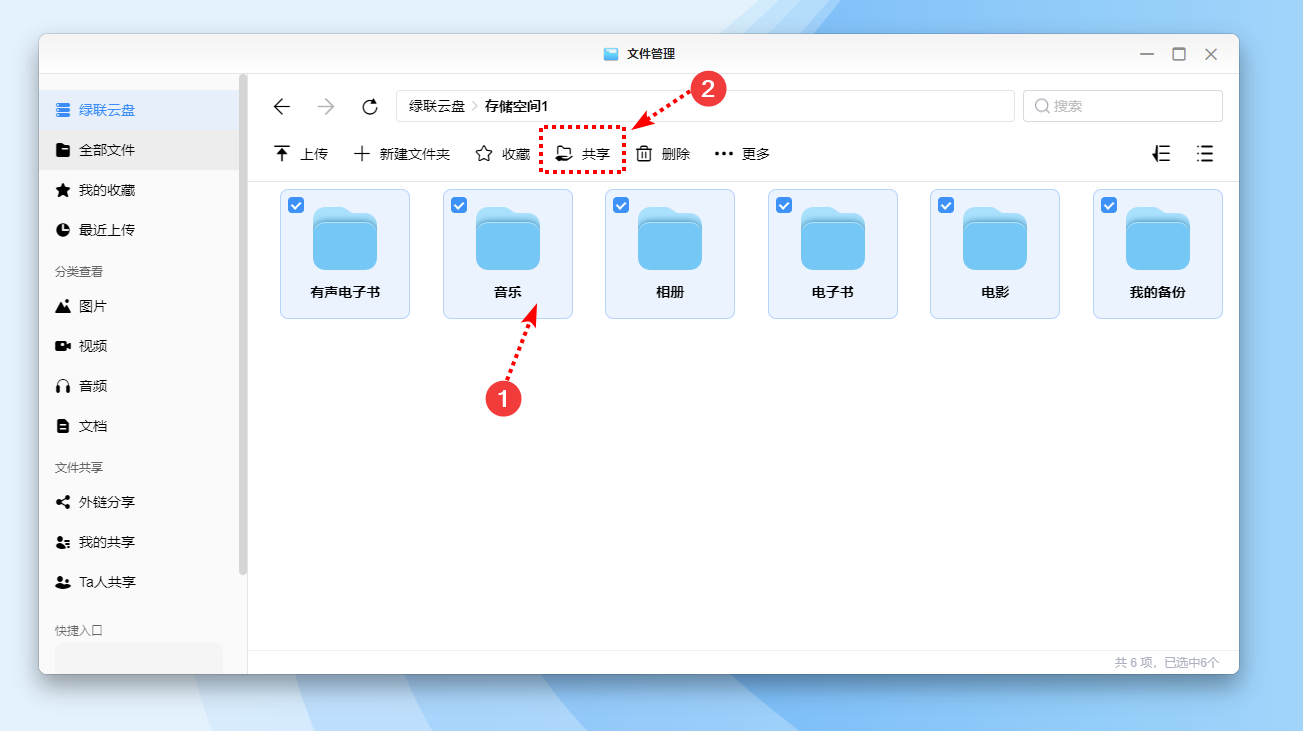The height and width of the screenshot is (731, 1303).
Task: Click the Delete (删除) trash button
Action: tap(663, 154)
